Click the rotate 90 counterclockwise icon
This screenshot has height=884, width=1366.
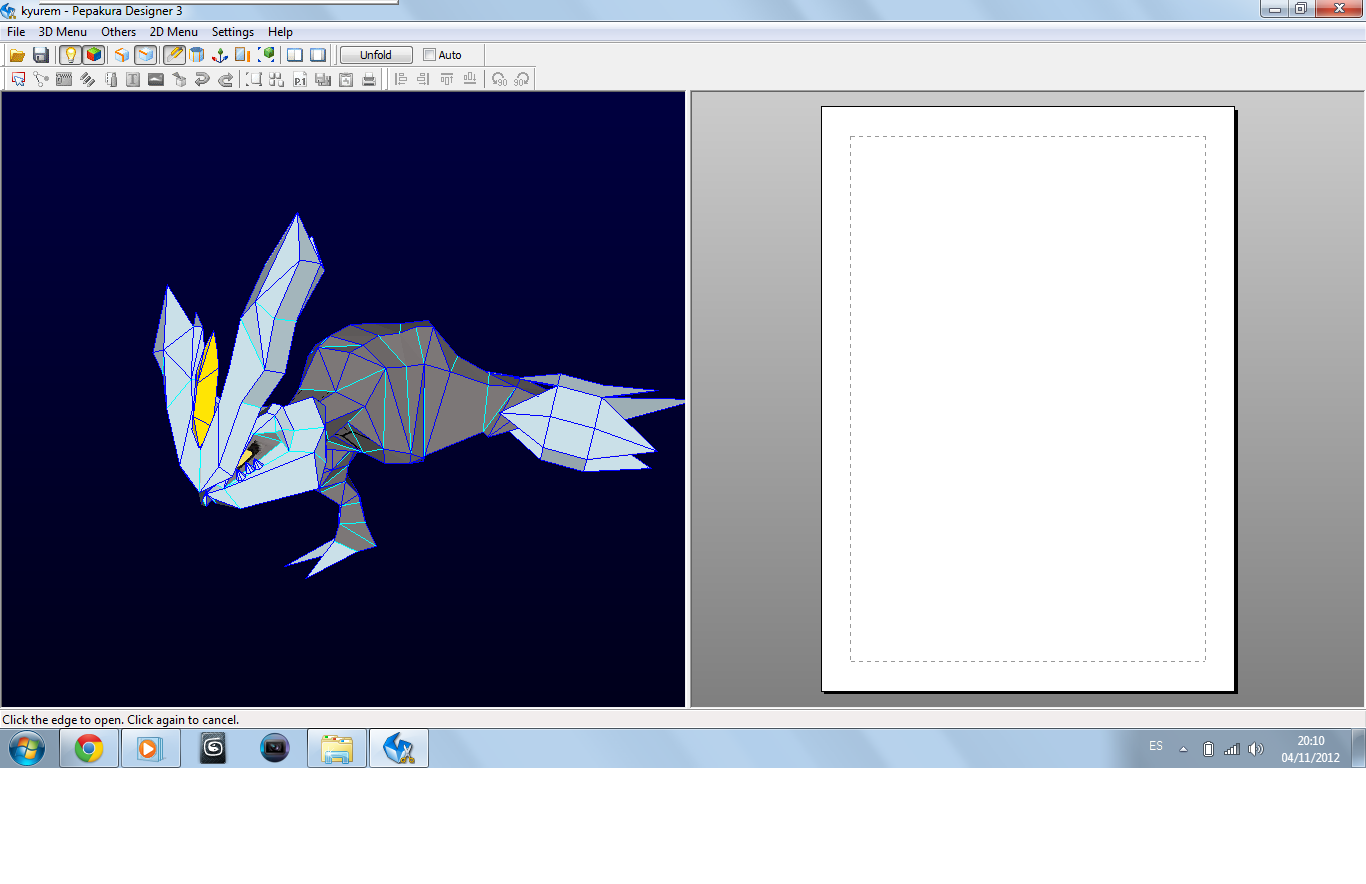pyautogui.click(x=499, y=79)
